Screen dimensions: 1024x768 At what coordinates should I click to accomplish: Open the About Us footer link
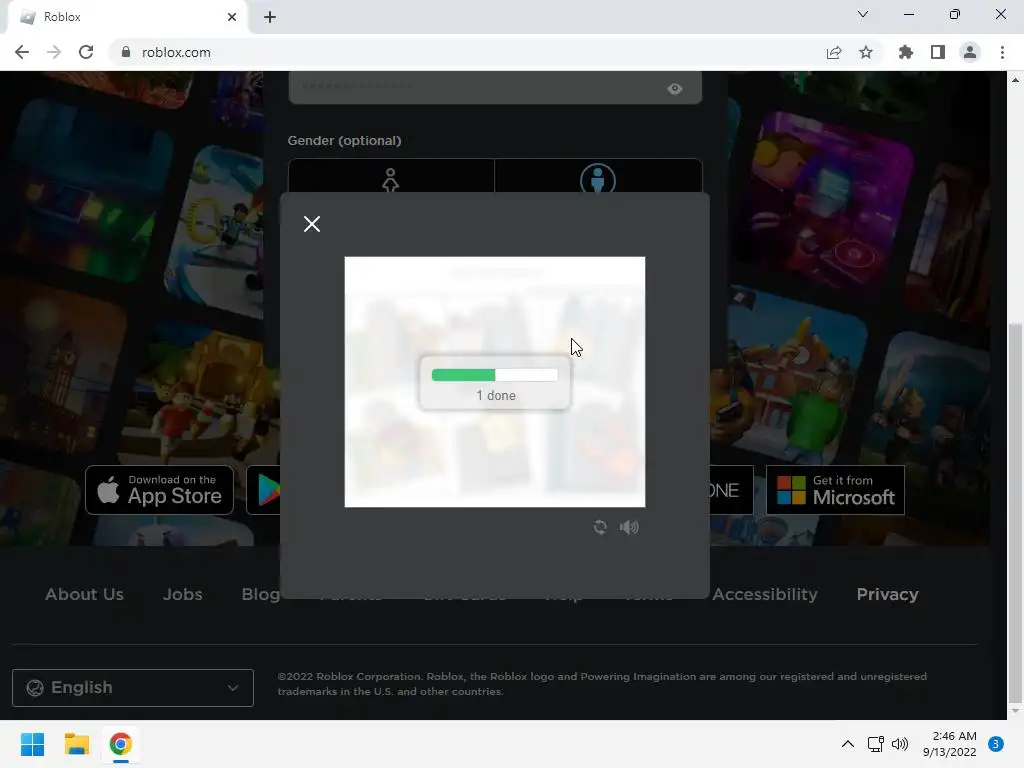[84, 594]
